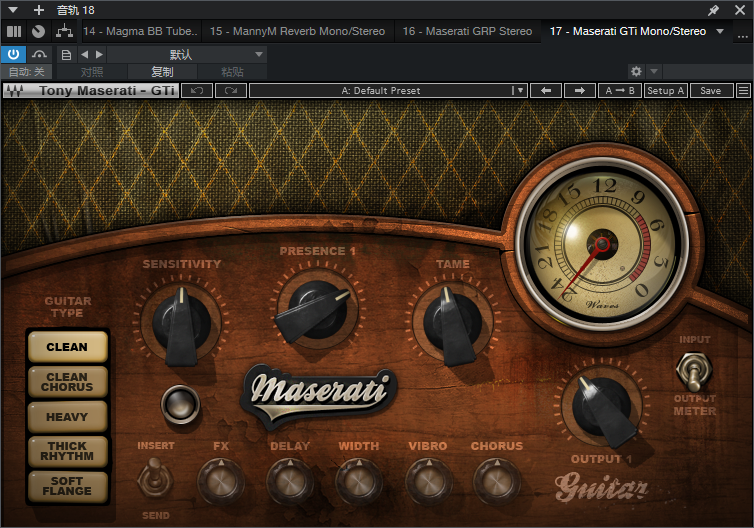
Task: Select the SOFT FLANGE guitar type
Action: [x=67, y=486]
